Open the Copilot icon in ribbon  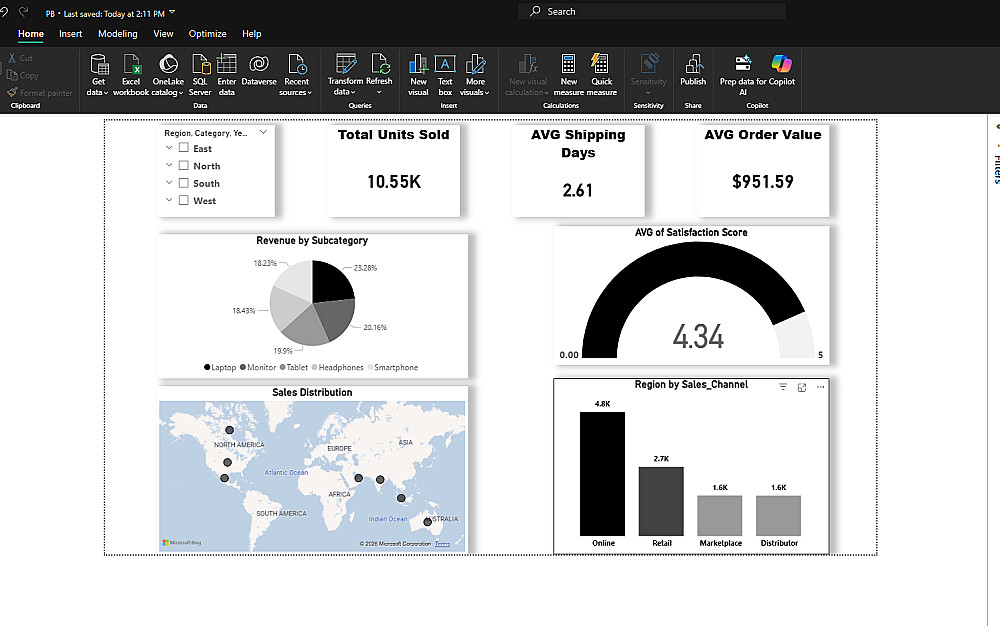782,65
